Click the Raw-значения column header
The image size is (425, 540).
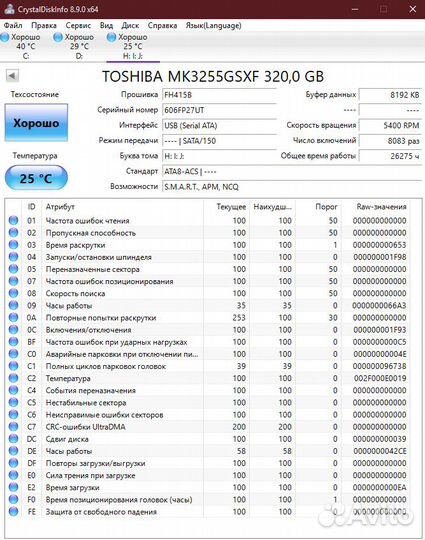pyautogui.click(x=376, y=207)
